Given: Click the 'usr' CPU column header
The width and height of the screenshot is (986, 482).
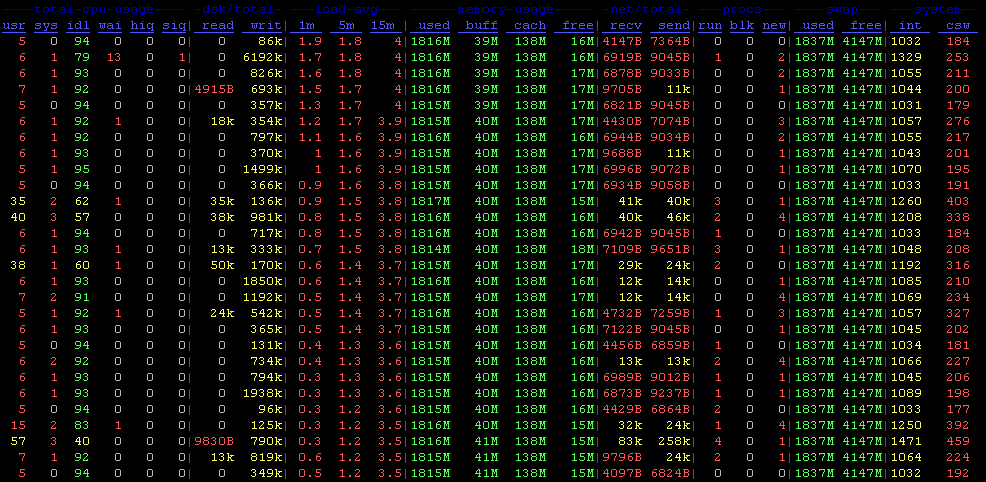Looking at the screenshot, I should pos(16,25).
